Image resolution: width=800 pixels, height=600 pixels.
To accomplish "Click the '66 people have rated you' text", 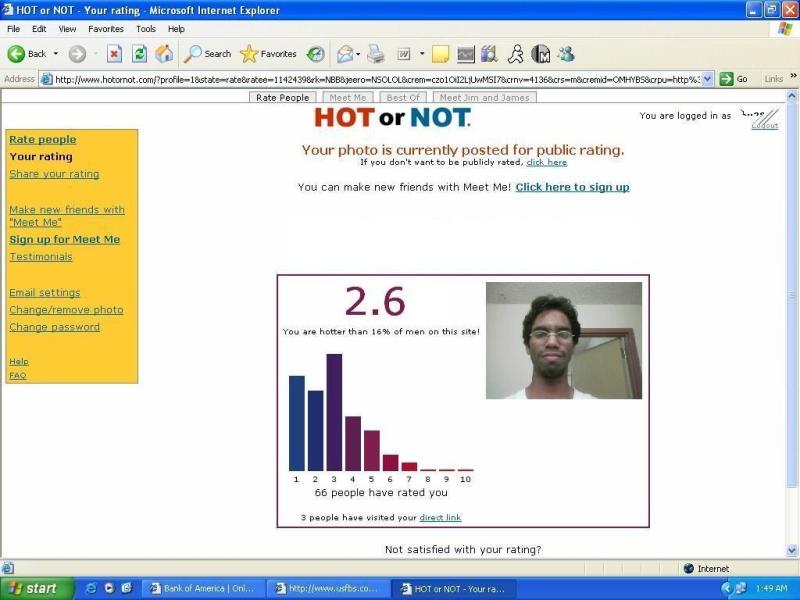I will 381,493.
